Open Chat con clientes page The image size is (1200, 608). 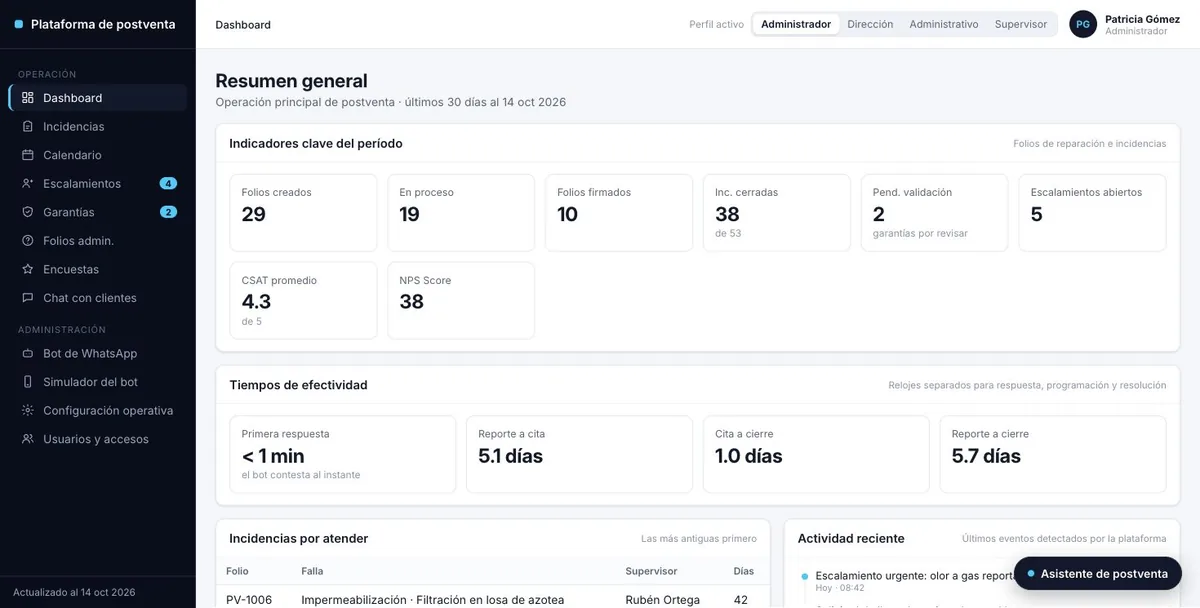click(x=98, y=298)
